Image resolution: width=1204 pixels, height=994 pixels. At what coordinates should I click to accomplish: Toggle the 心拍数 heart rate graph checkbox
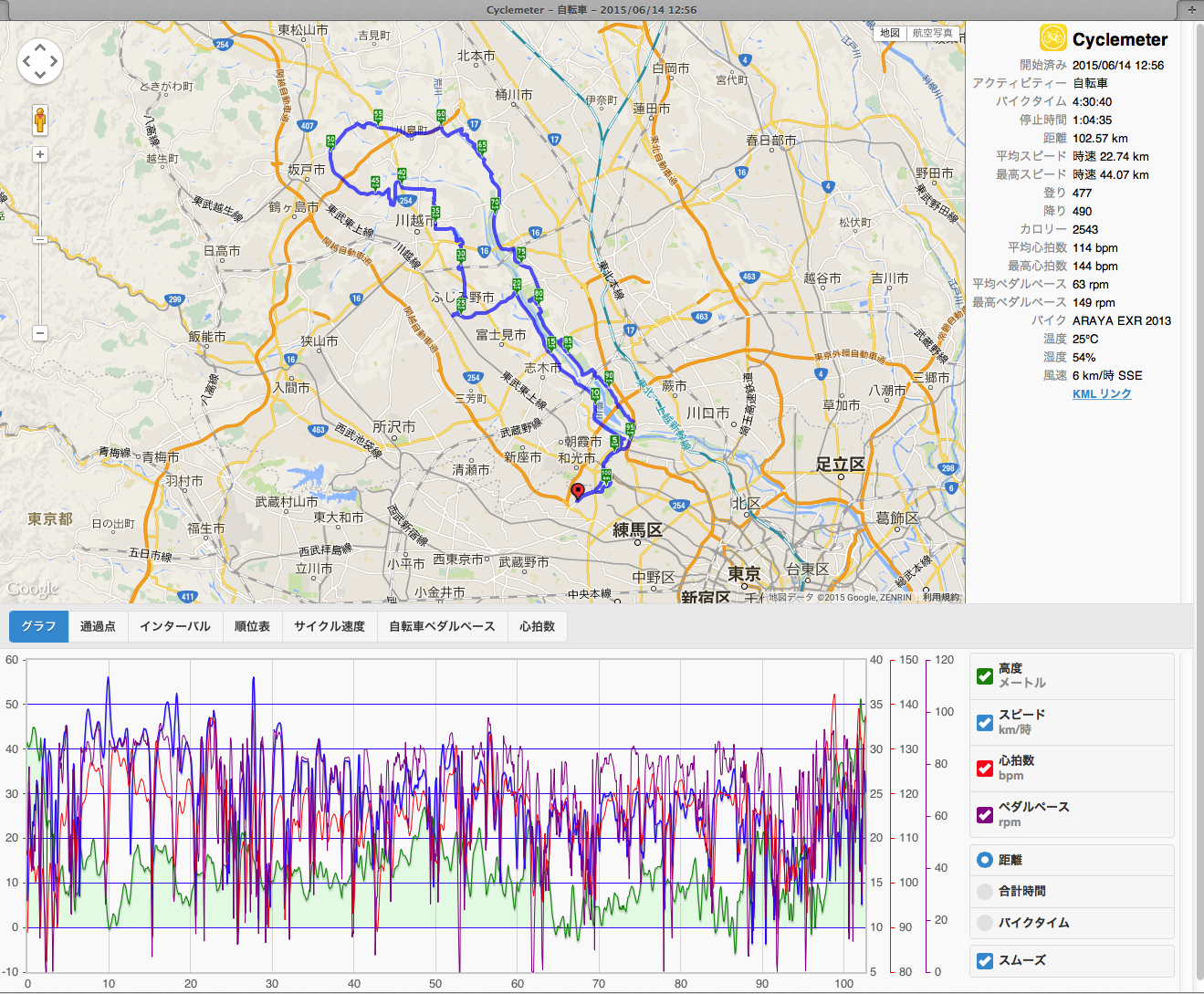point(985,769)
